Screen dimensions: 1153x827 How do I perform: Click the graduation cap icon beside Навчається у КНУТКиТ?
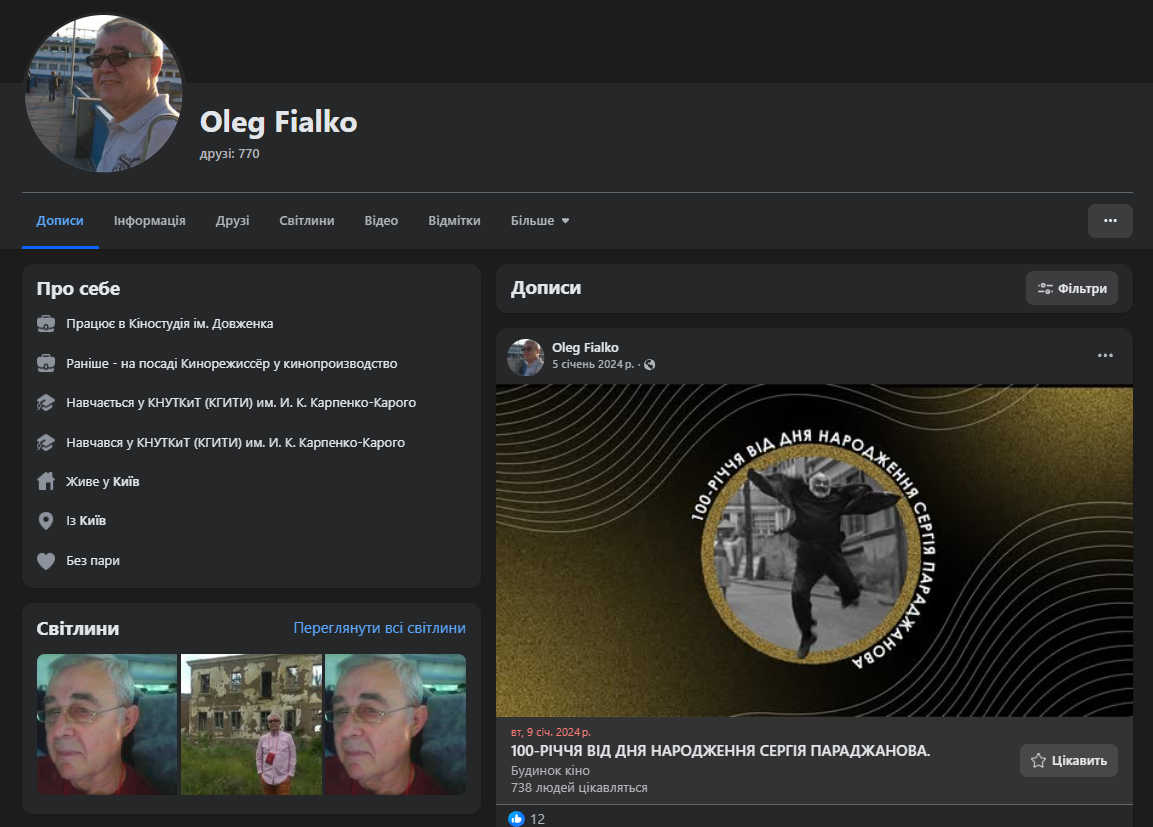(x=46, y=403)
